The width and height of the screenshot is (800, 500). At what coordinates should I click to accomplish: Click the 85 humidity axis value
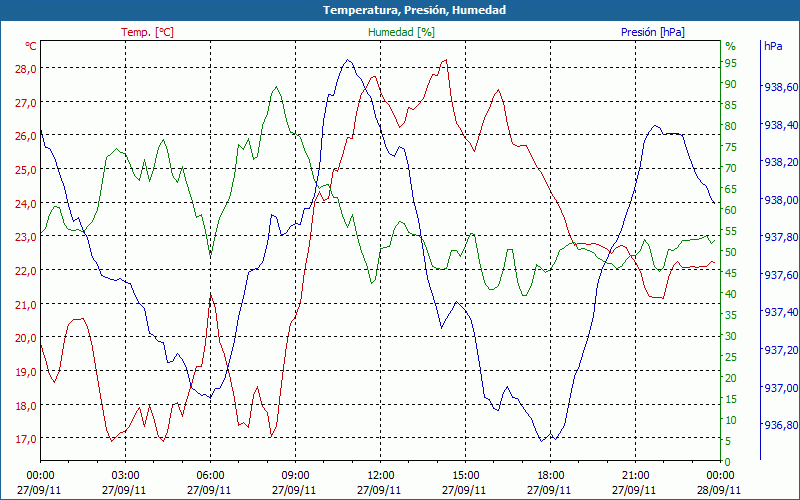pyautogui.click(x=731, y=105)
